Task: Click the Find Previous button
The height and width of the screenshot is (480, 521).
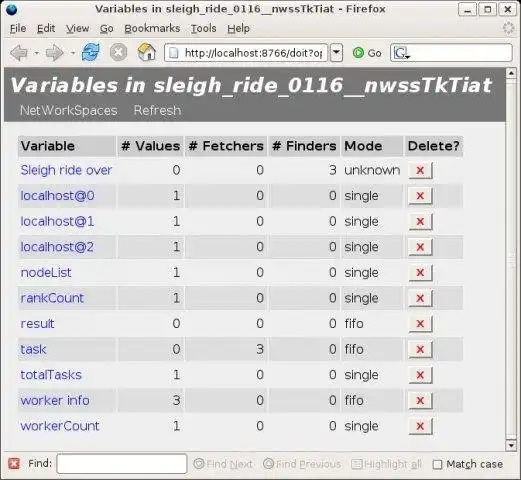Action: pyautogui.click(x=302, y=464)
